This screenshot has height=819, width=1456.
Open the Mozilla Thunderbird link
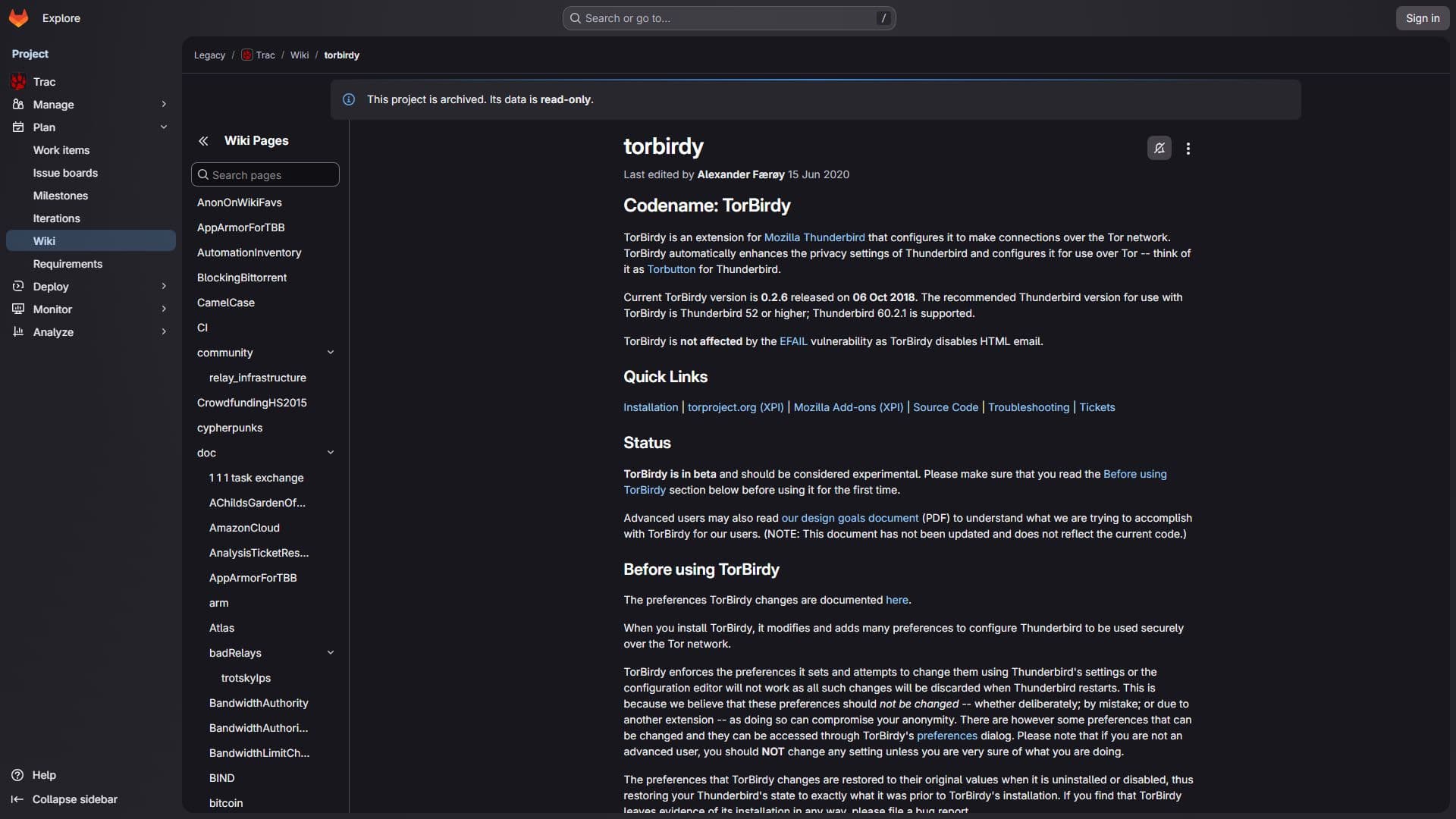pyautogui.click(x=814, y=237)
